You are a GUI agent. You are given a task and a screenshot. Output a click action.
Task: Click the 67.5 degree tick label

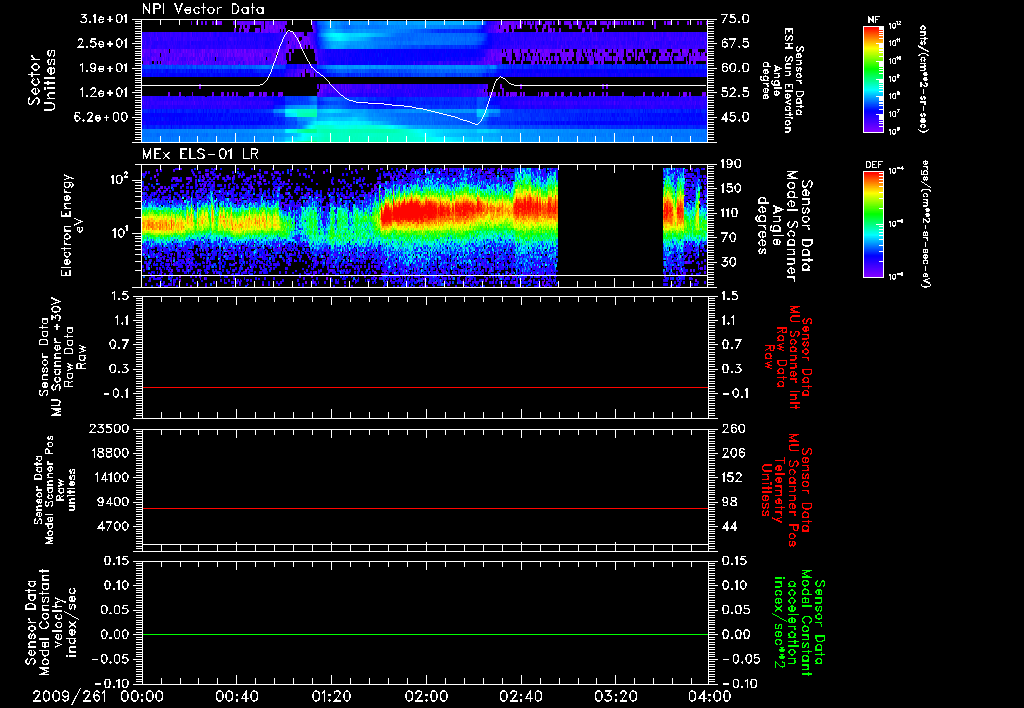(735, 43)
